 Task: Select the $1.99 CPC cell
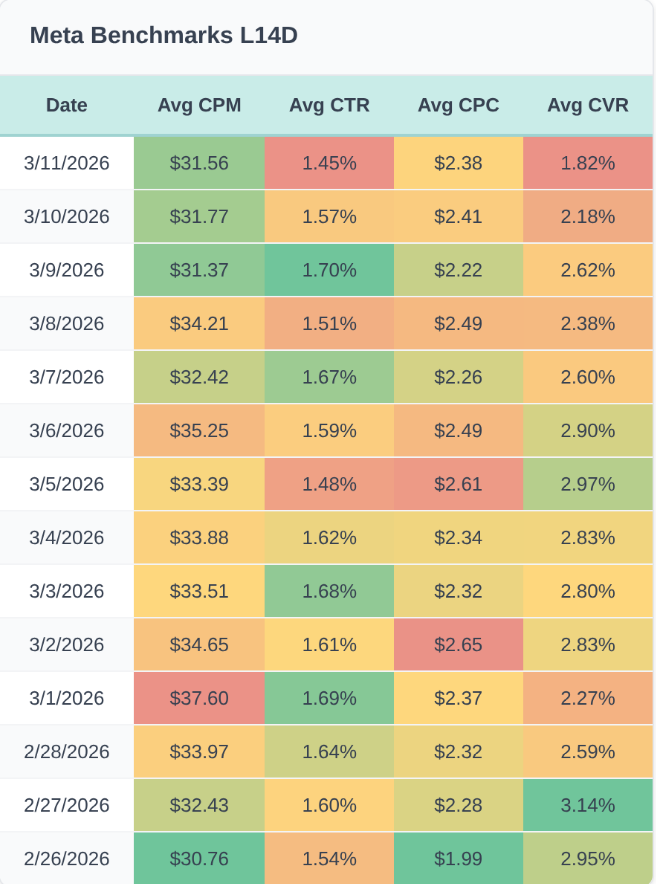pyautogui.click(x=458, y=859)
